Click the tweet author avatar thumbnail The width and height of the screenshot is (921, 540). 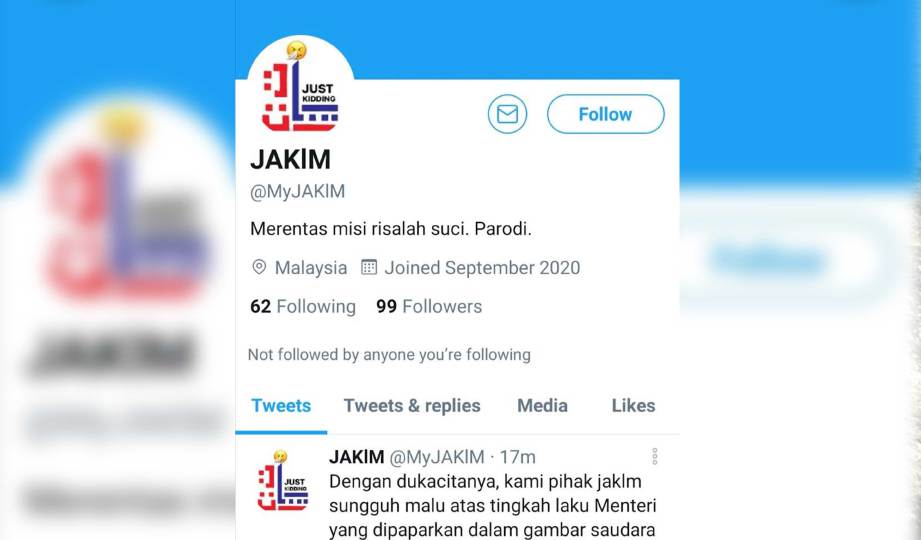[x=283, y=481]
